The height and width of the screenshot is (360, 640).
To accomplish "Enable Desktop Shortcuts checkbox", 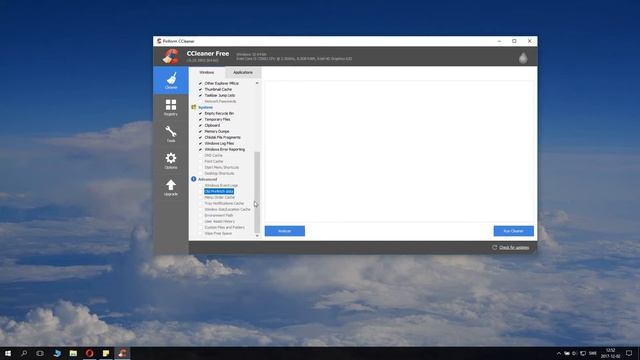I will coord(200,173).
